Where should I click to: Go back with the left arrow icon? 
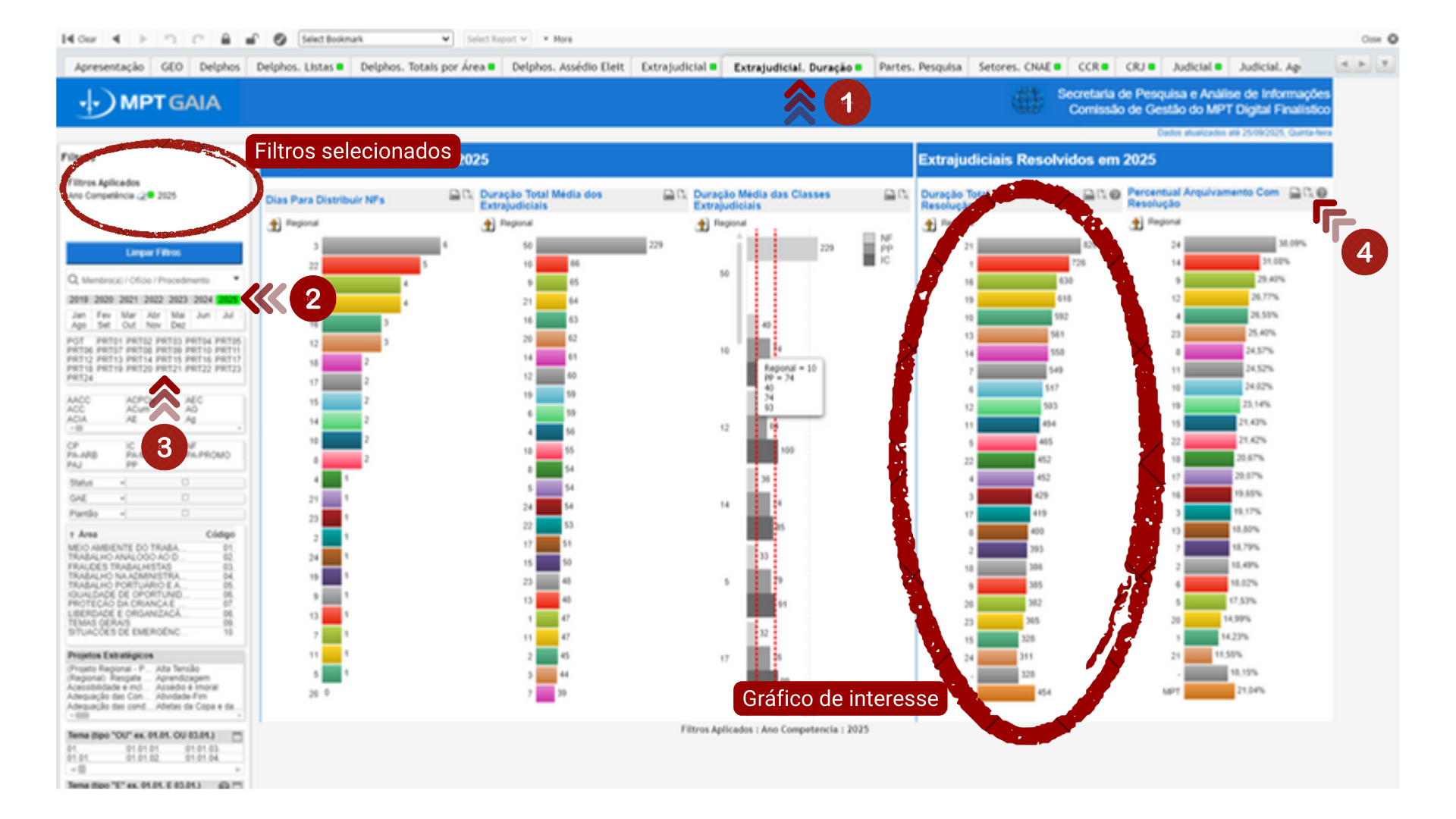coord(116,39)
